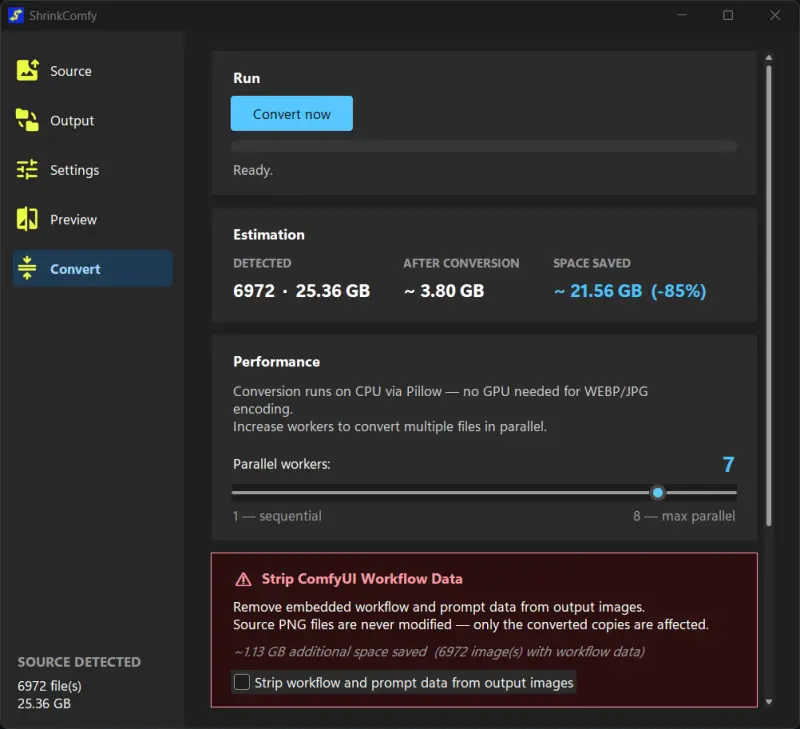Click the 'Ready.' status text
Image resolution: width=800 pixels, height=729 pixels.
(x=253, y=170)
